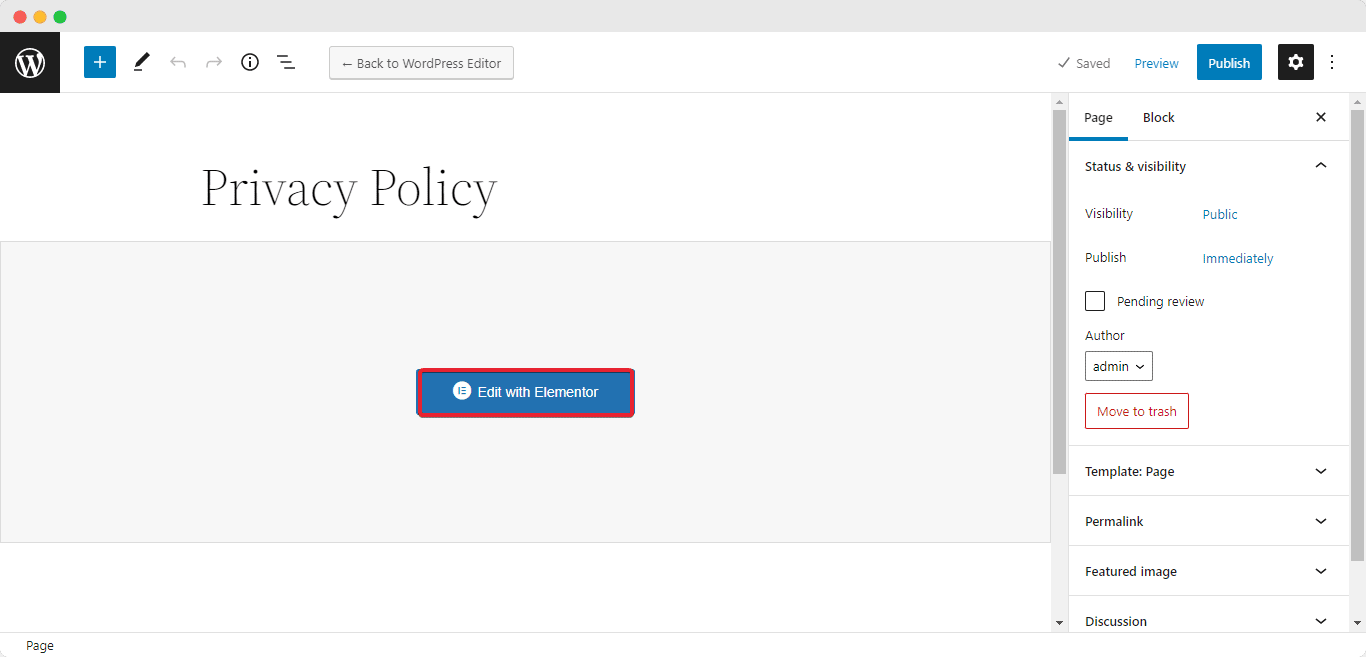Open the three-dot Options menu icon
This screenshot has width=1366, height=657.
[x=1332, y=61]
